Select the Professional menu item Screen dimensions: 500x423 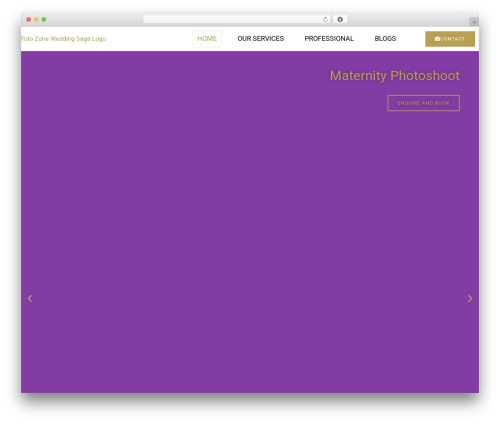click(x=329, y=39)
